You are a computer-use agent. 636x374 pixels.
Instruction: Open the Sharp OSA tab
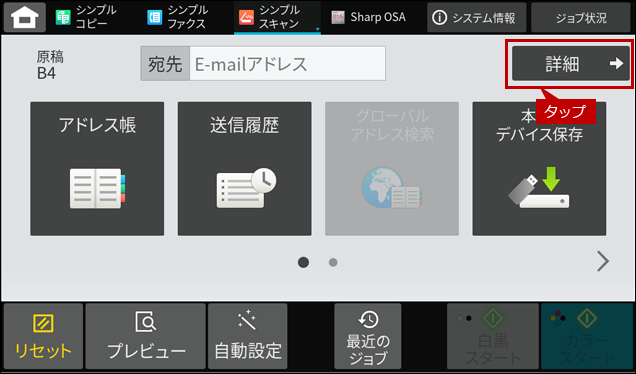click(x=369, y=17)
